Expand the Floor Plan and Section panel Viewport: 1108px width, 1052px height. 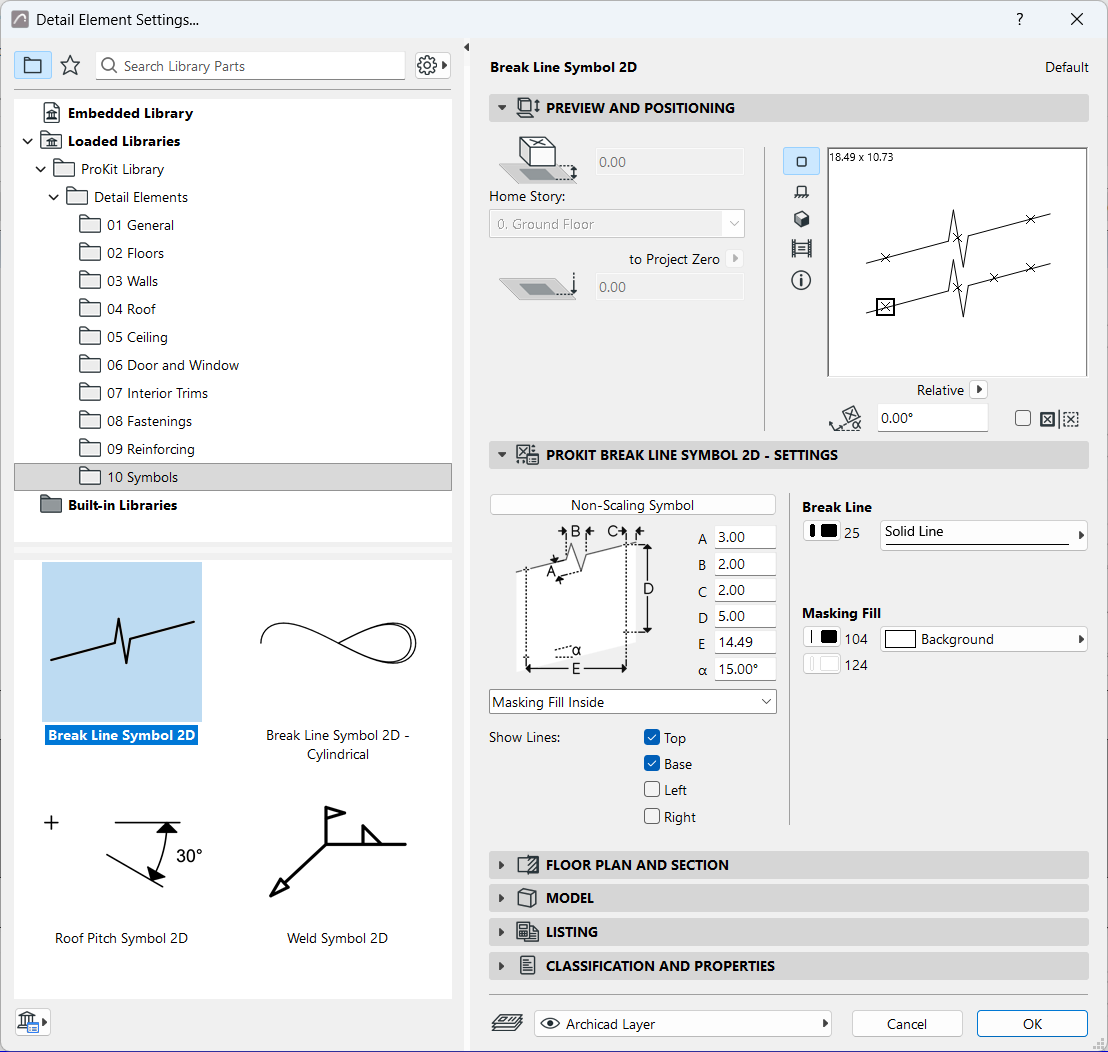[x=789, y=865]
